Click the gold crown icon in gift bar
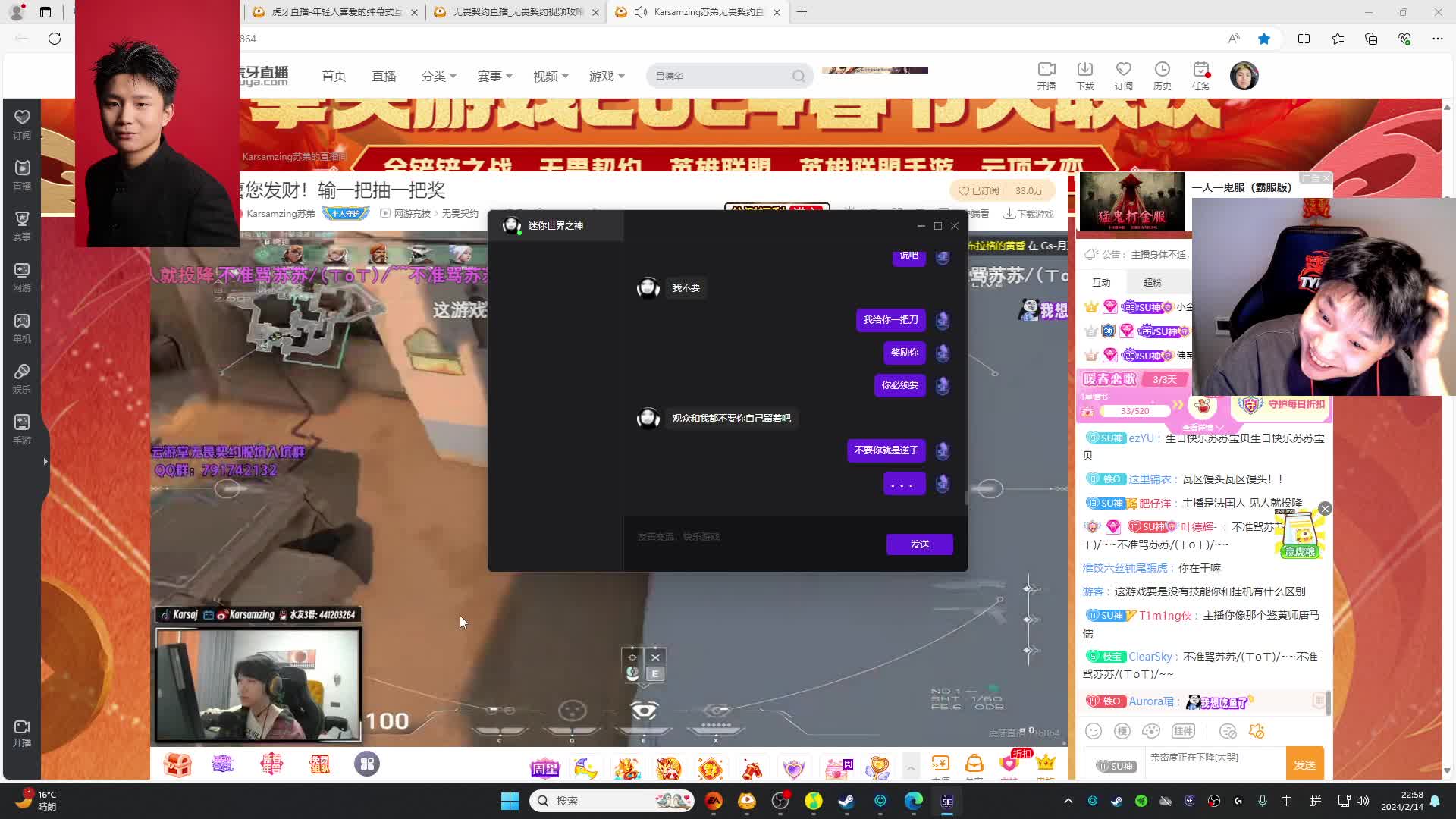Viewport: 1456px width, 819px height. (1046, 762)
